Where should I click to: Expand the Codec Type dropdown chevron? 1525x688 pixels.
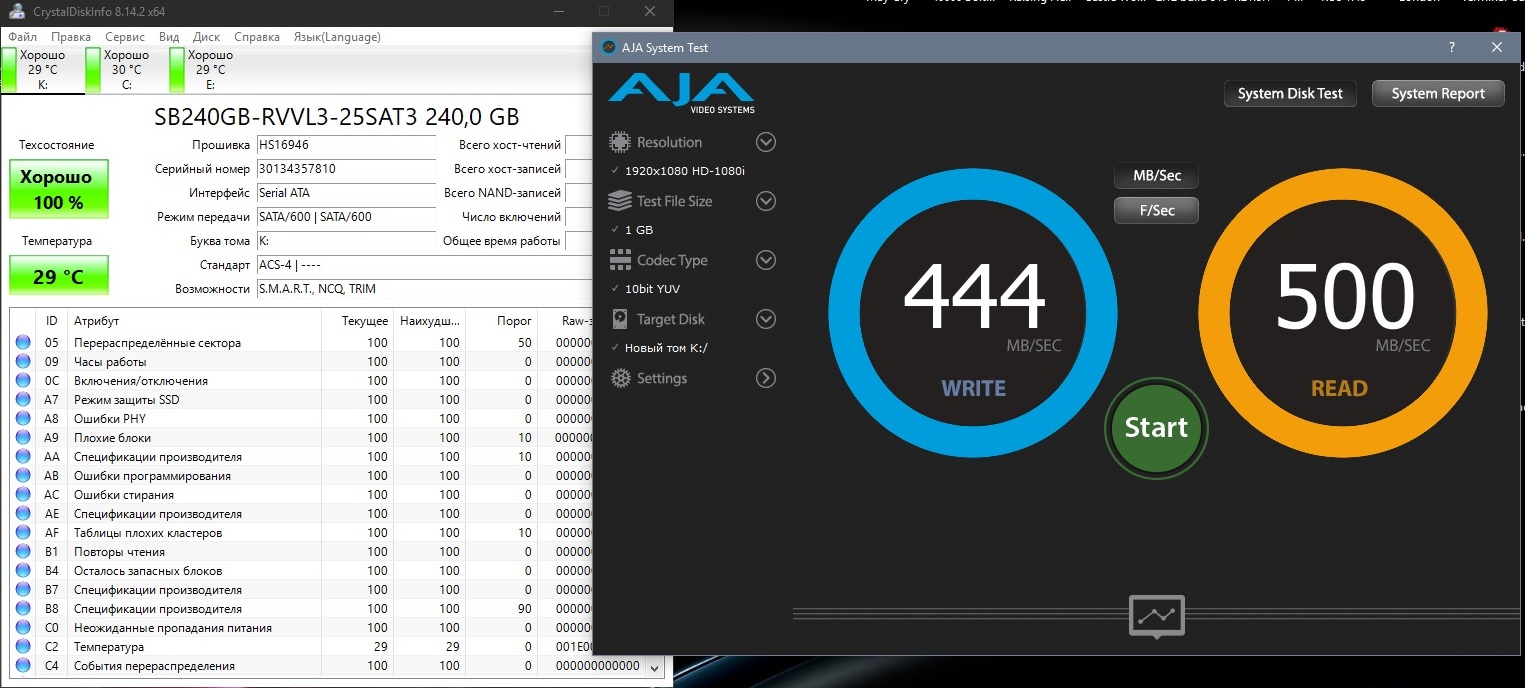766,260
